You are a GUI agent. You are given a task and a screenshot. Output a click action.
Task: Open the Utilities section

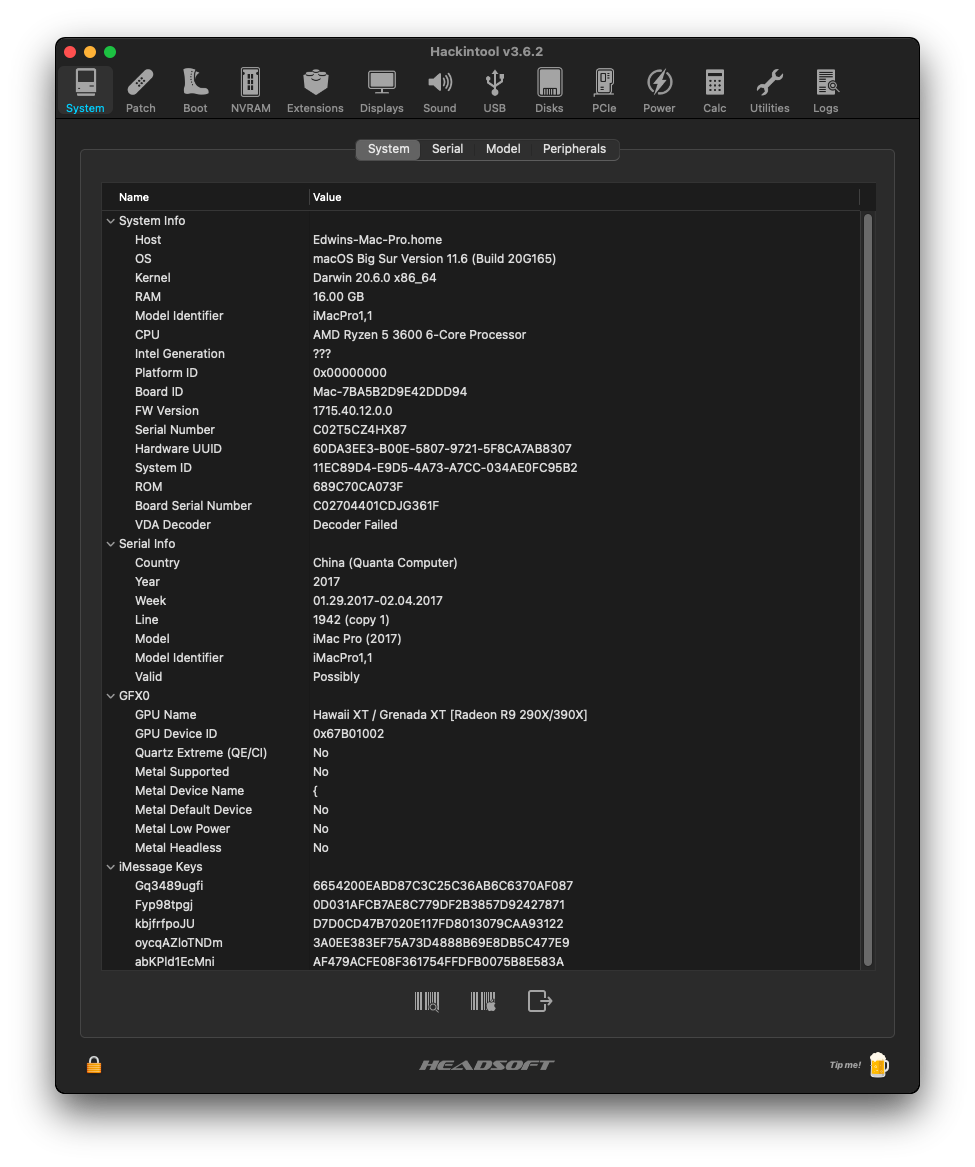769,90
